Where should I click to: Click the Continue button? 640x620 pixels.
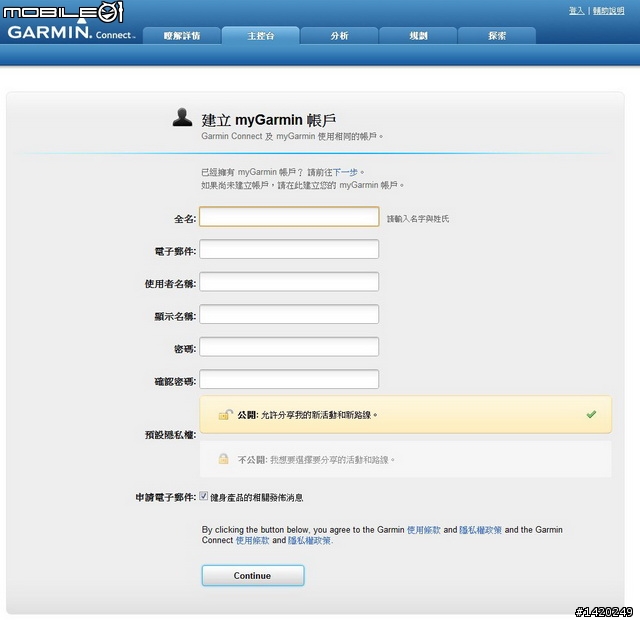[253, 576]
